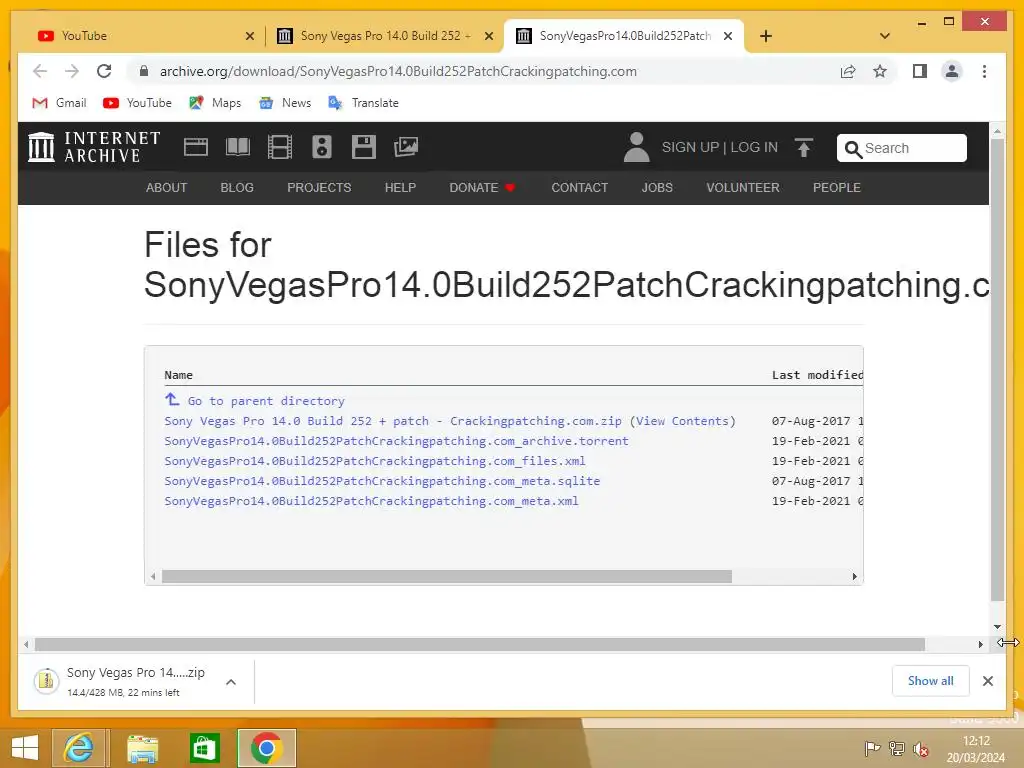Open the _archive.torrent file link
Screen dimensions: 1024x768
point(396,441)
